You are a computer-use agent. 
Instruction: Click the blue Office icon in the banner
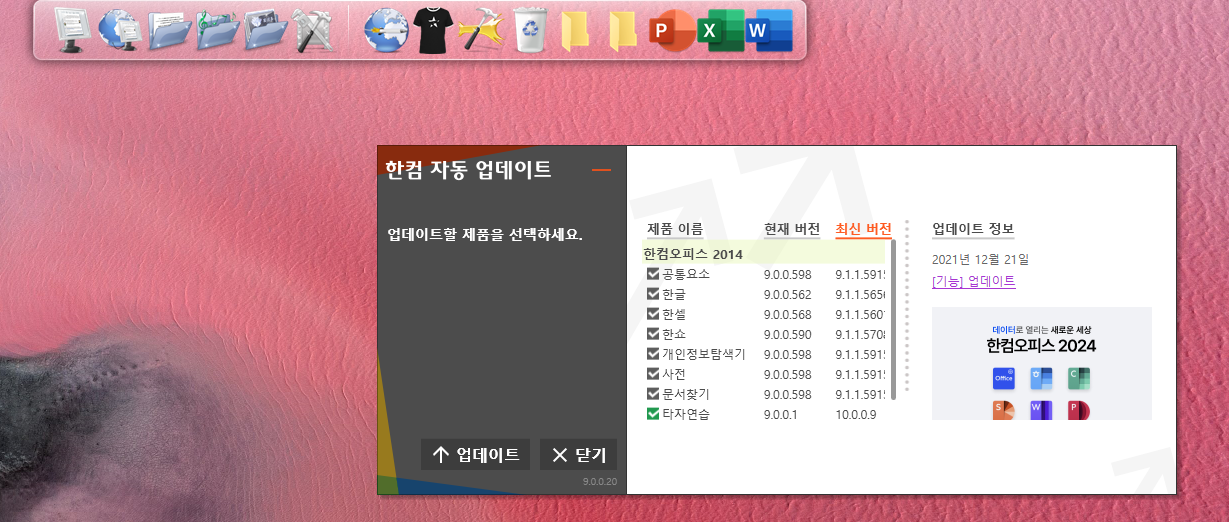[x=1004, y=378]
